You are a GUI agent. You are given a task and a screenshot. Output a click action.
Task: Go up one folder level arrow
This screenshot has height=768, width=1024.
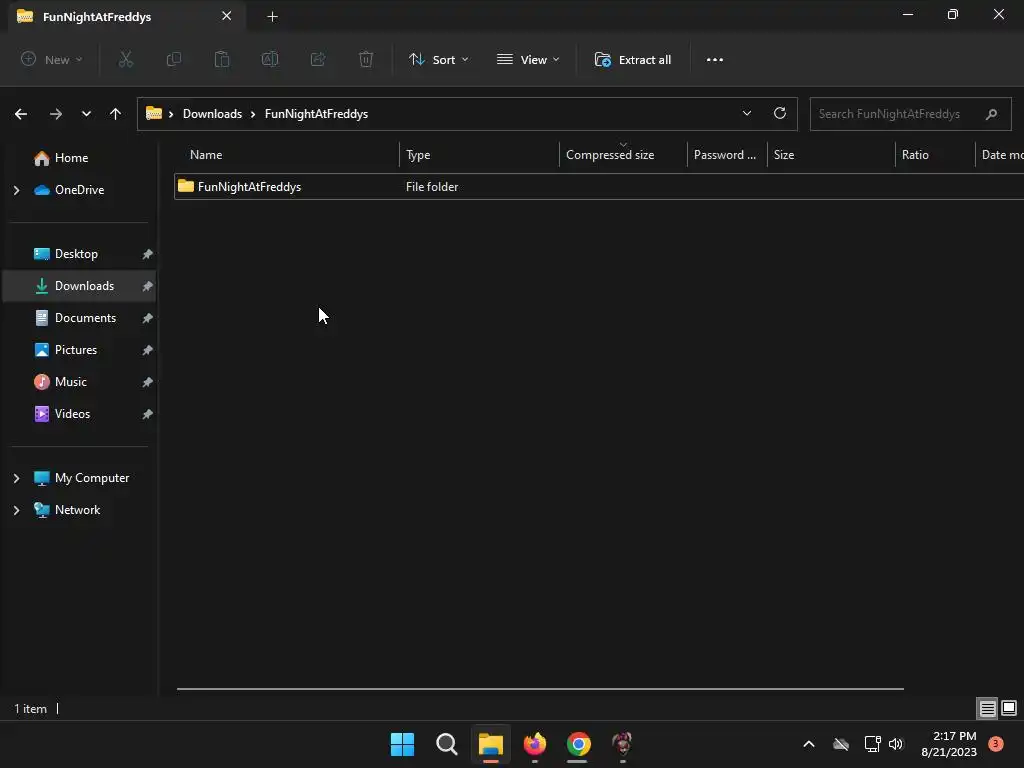pyautogui.click(x=116, y=114)
